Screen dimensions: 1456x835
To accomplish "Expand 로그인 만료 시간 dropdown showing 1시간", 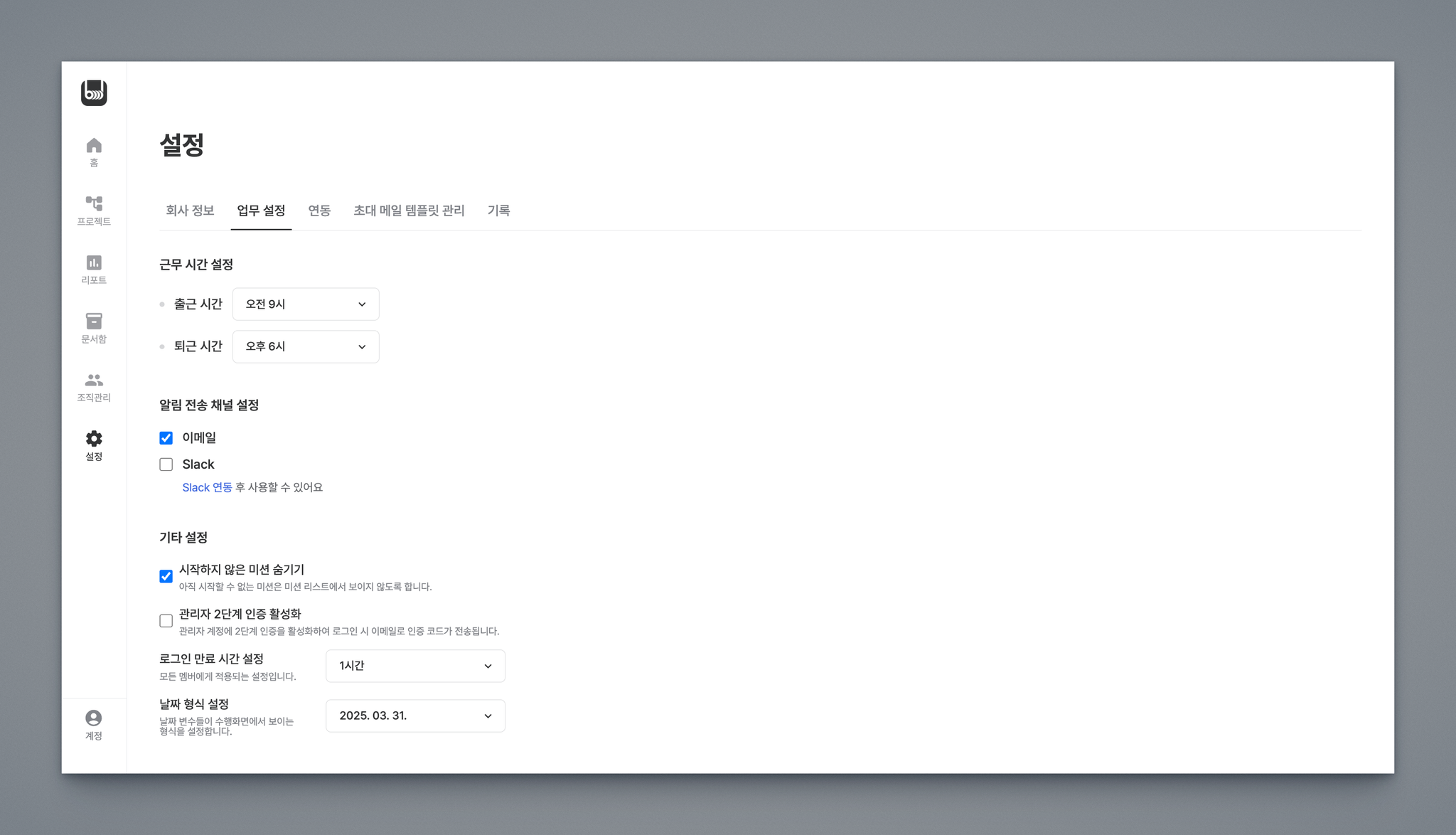I will 415,666.
